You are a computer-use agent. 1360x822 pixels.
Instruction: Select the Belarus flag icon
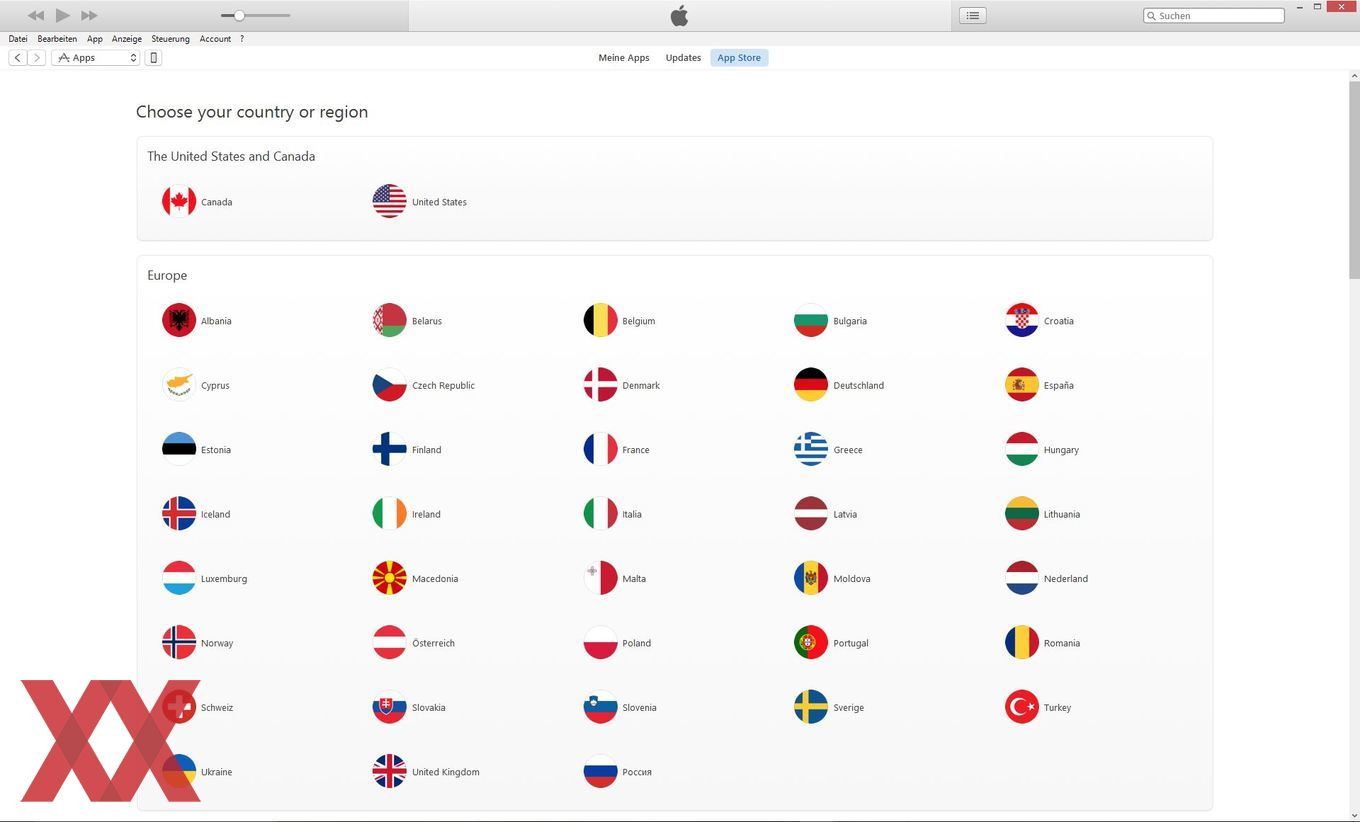click(x=390, y=320)
